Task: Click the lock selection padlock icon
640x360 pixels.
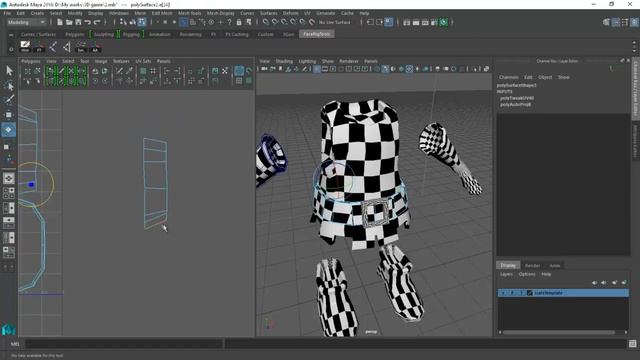Action: 239,22
